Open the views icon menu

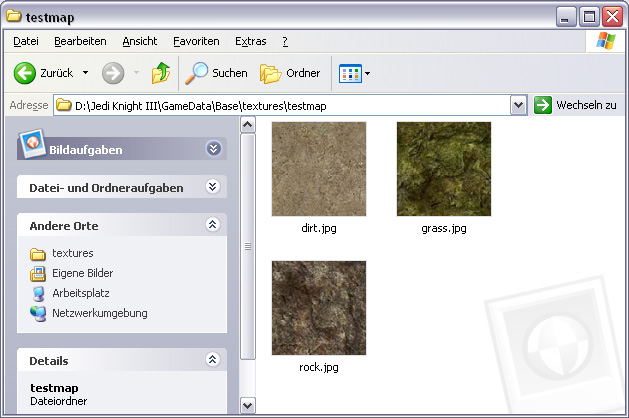coord(350,73)
